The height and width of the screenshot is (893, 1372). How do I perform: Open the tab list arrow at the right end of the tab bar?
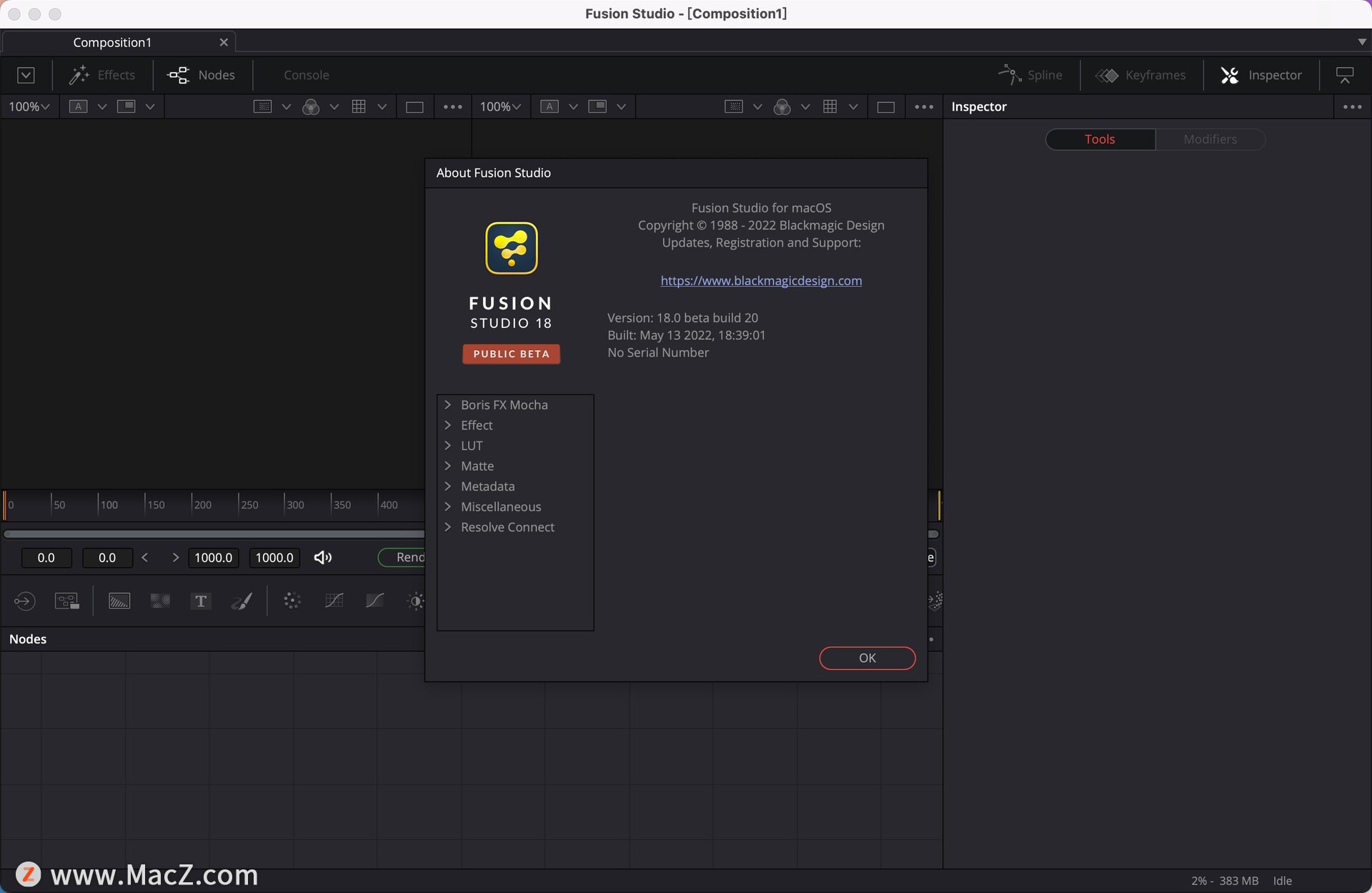click(1361, 42)
